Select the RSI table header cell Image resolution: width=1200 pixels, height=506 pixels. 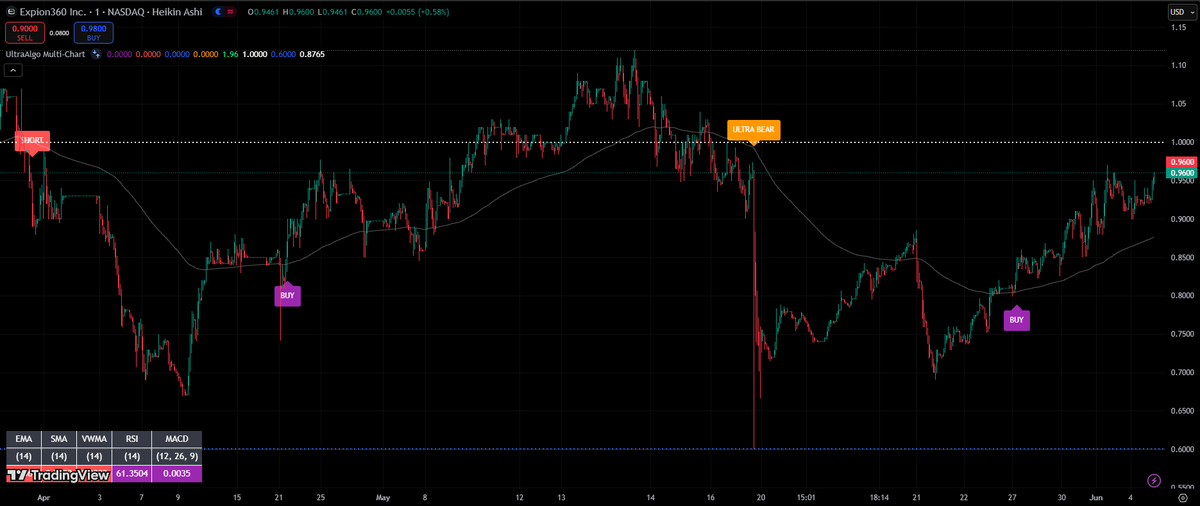tap(131, 438)
